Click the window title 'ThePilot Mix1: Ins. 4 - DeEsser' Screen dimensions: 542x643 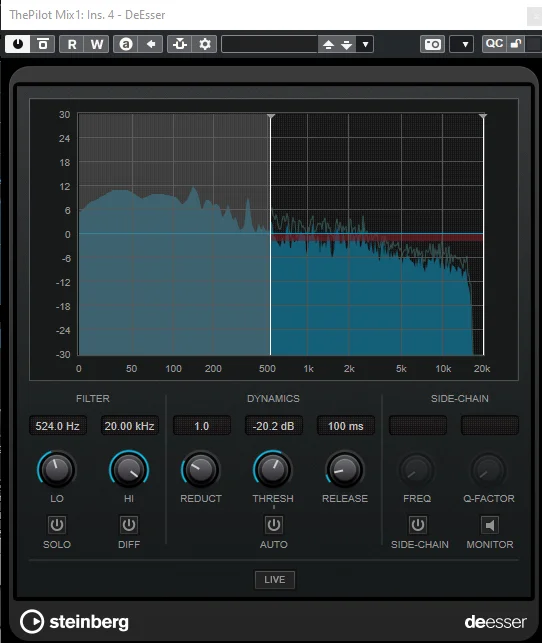point(87,15)
